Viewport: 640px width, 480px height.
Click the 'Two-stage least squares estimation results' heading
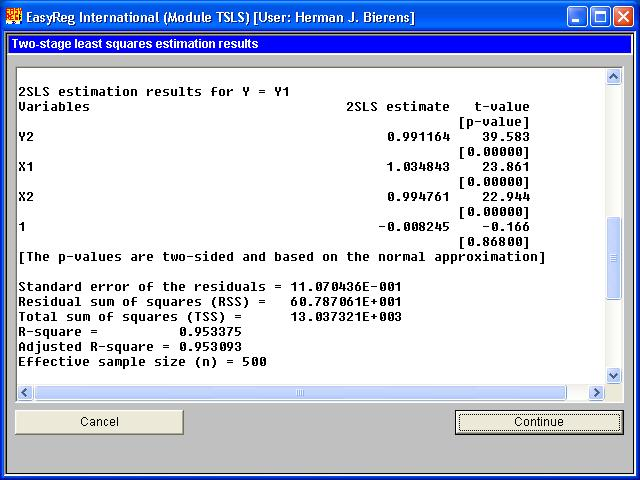(x=135, y=44)
